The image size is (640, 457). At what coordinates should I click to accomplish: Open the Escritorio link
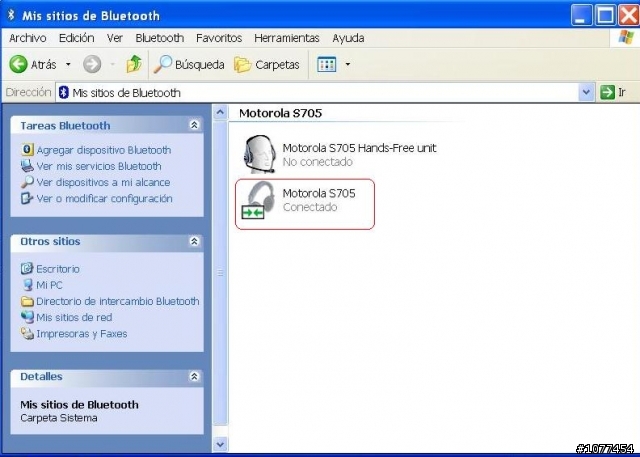pyautogui.click(x=58, y=269)
